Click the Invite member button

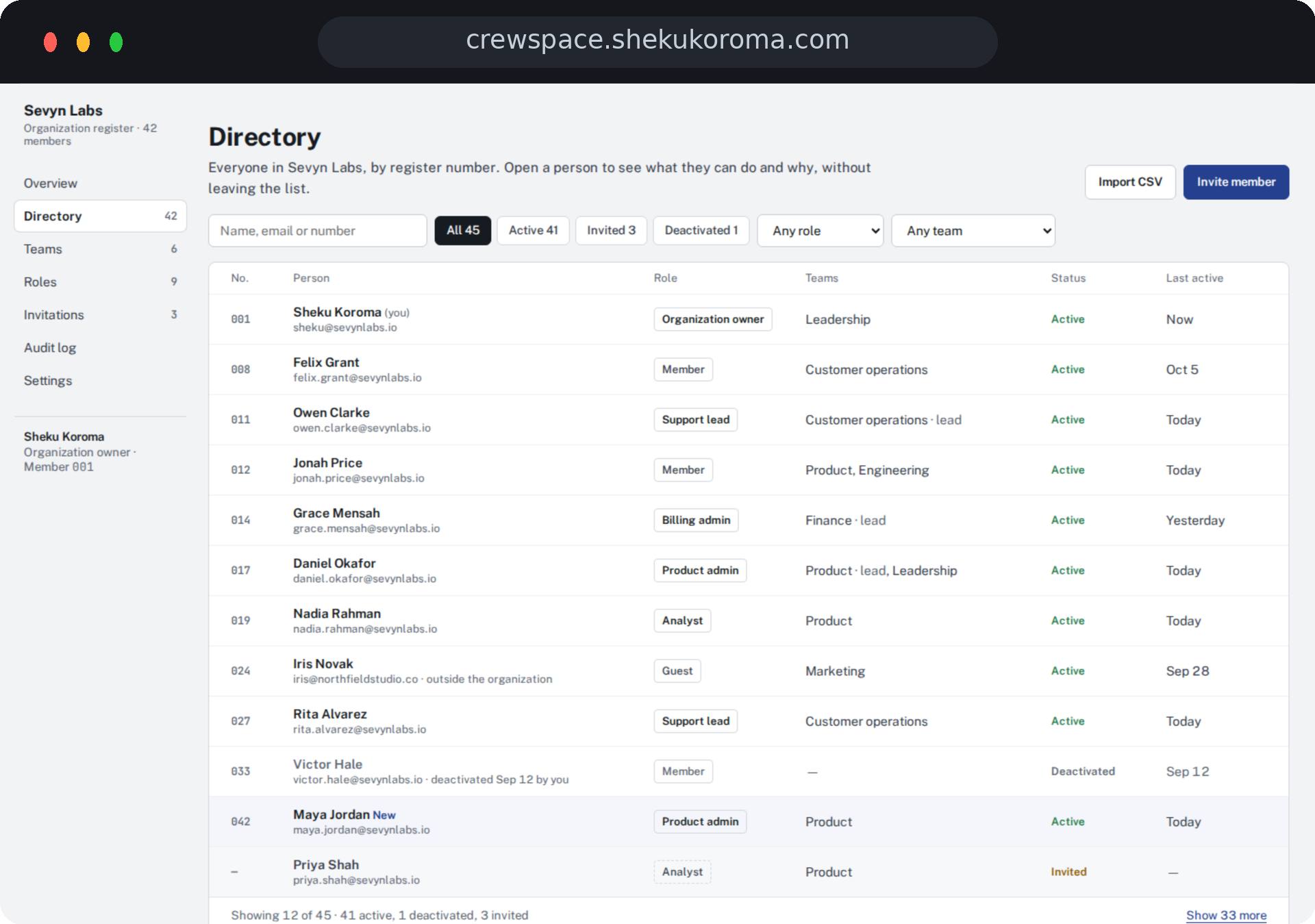click(1236, 182)
